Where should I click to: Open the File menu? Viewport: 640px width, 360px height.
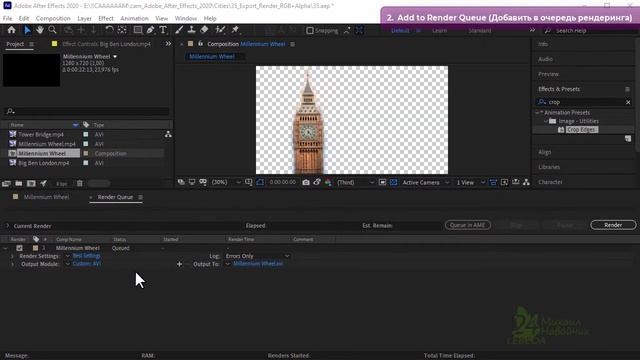(7, 18)
